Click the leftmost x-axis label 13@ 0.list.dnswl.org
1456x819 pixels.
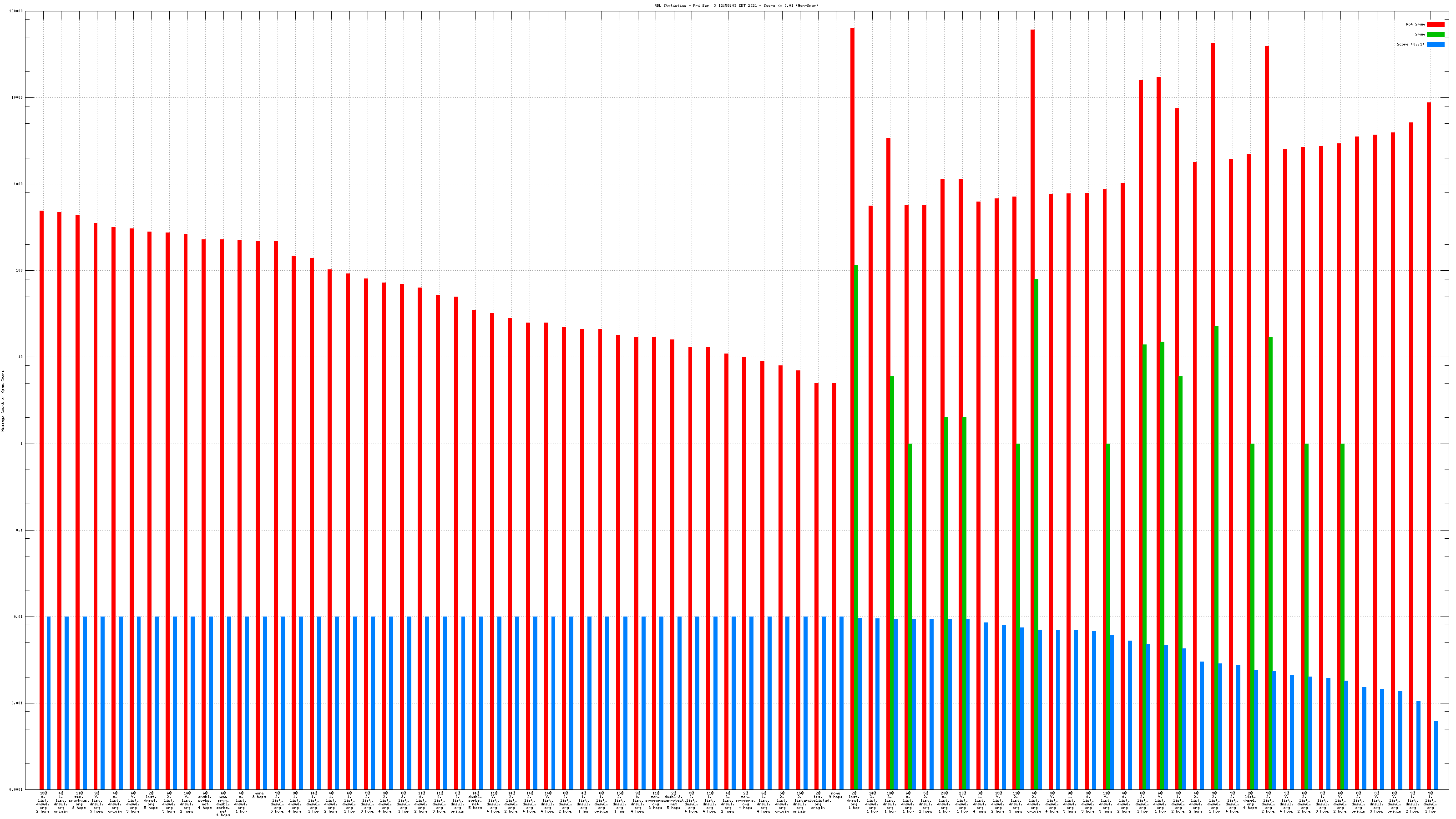click(43, 802)
